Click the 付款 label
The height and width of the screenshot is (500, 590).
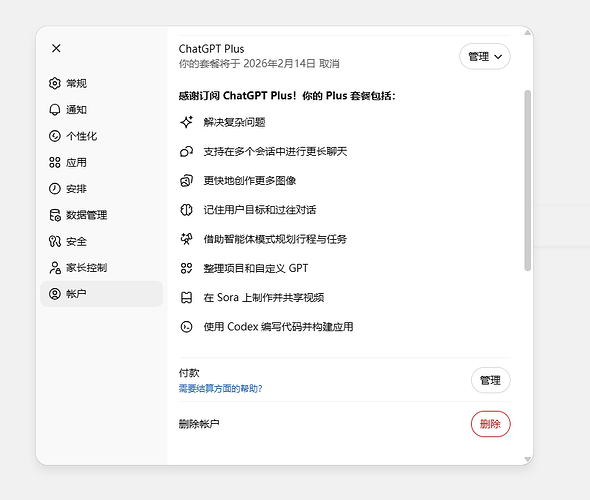tap(189, 373)
